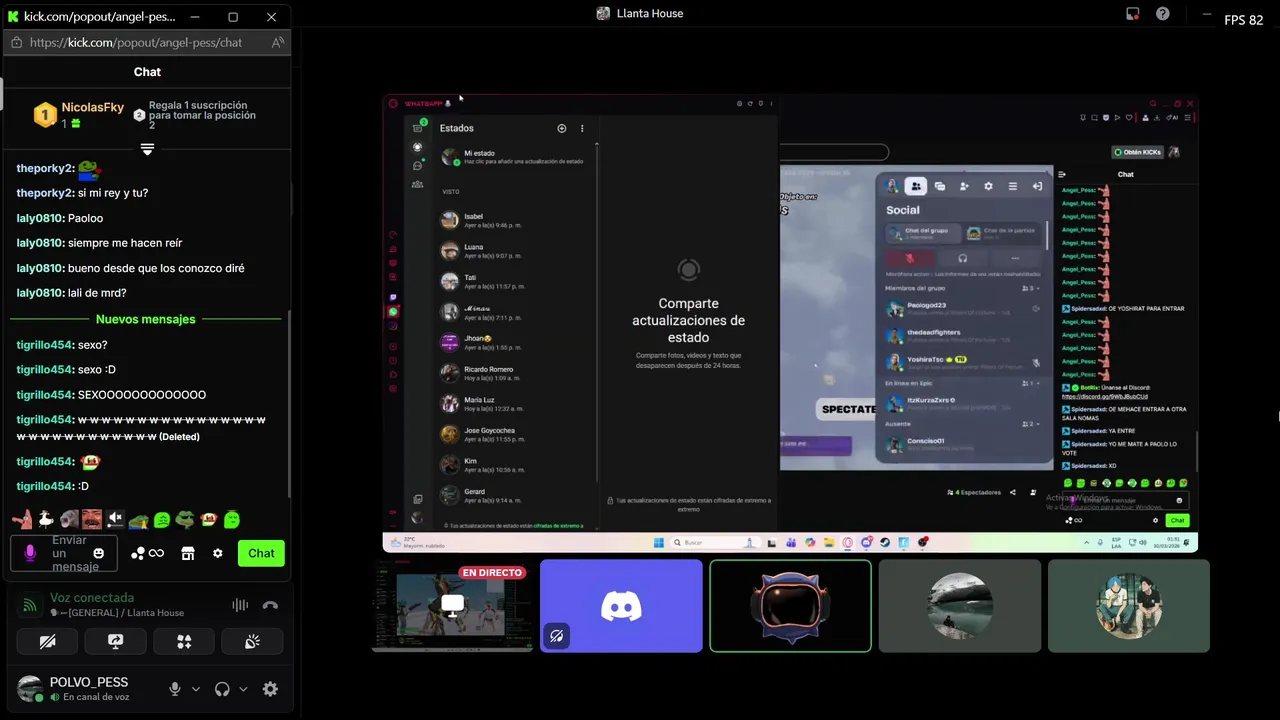Select the mountain lake avatar participant tile
1280x720 pixels.
[960, 606]
